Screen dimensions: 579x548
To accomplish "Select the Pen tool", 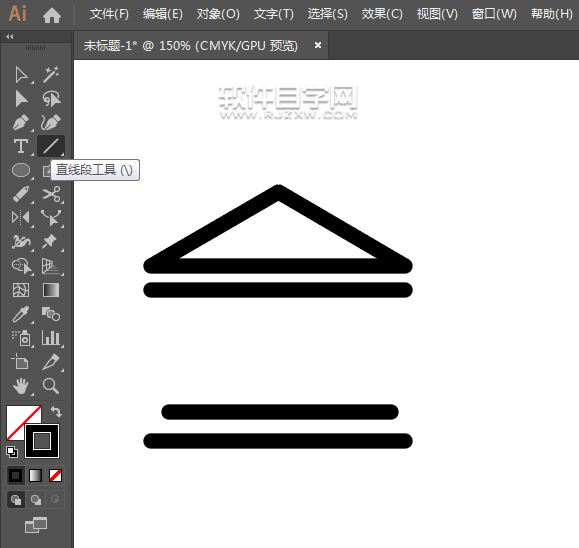I will point(21,123).
